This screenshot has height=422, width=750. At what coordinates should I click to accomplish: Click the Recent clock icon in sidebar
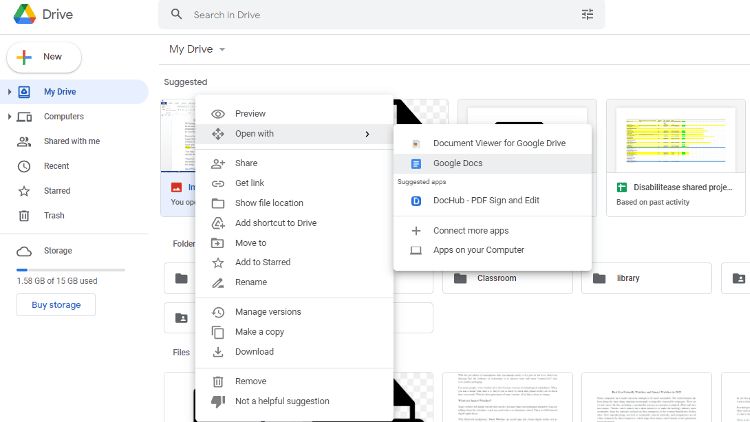[24, 166]
